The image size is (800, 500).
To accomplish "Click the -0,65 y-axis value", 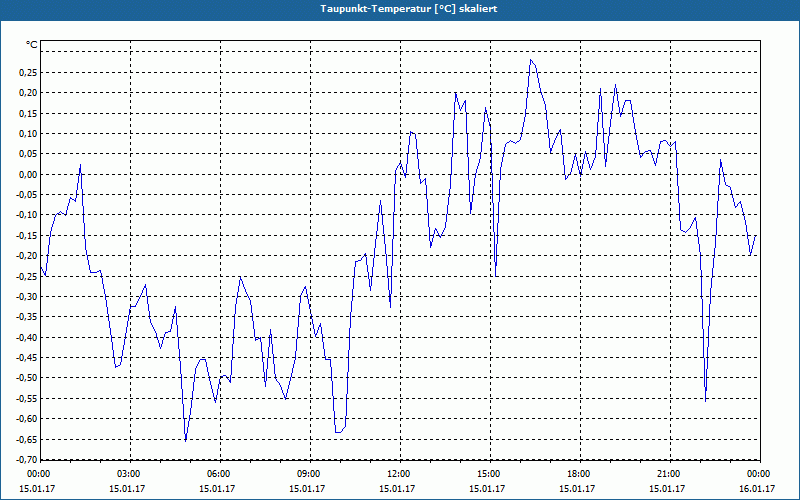I will tap(27, 440).
